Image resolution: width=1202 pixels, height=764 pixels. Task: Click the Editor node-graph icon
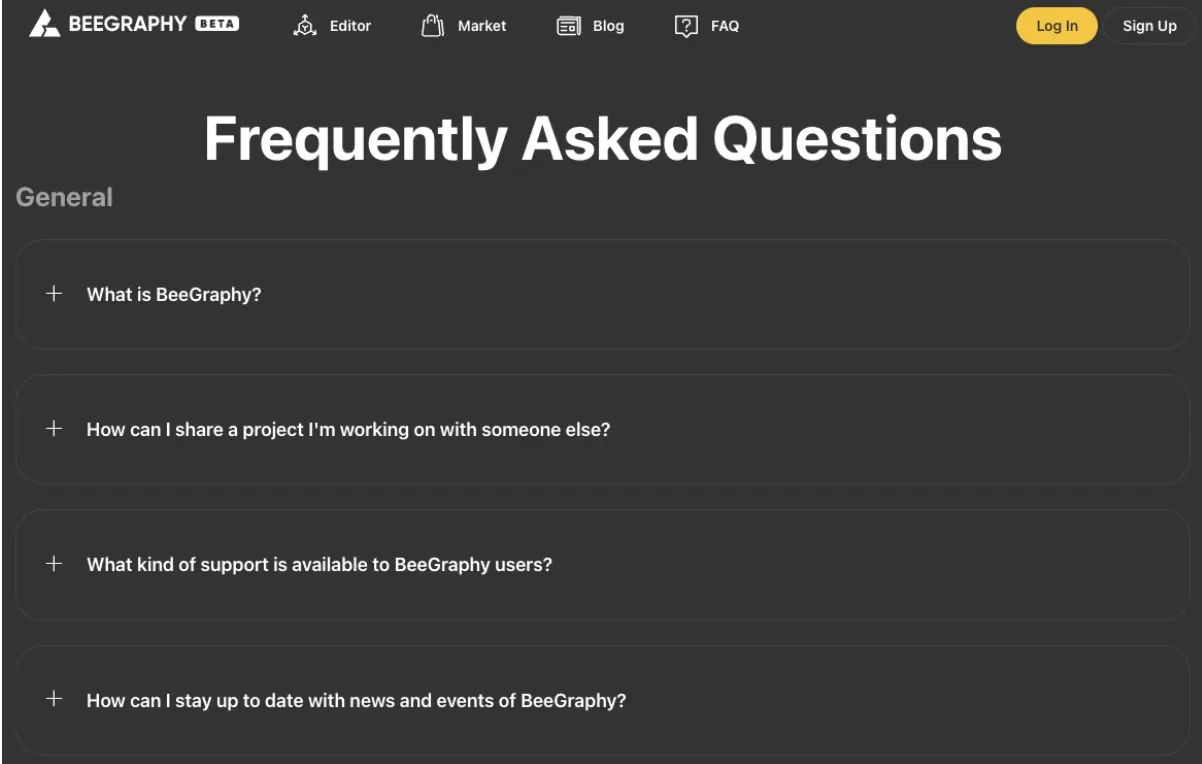coord(303,26)
